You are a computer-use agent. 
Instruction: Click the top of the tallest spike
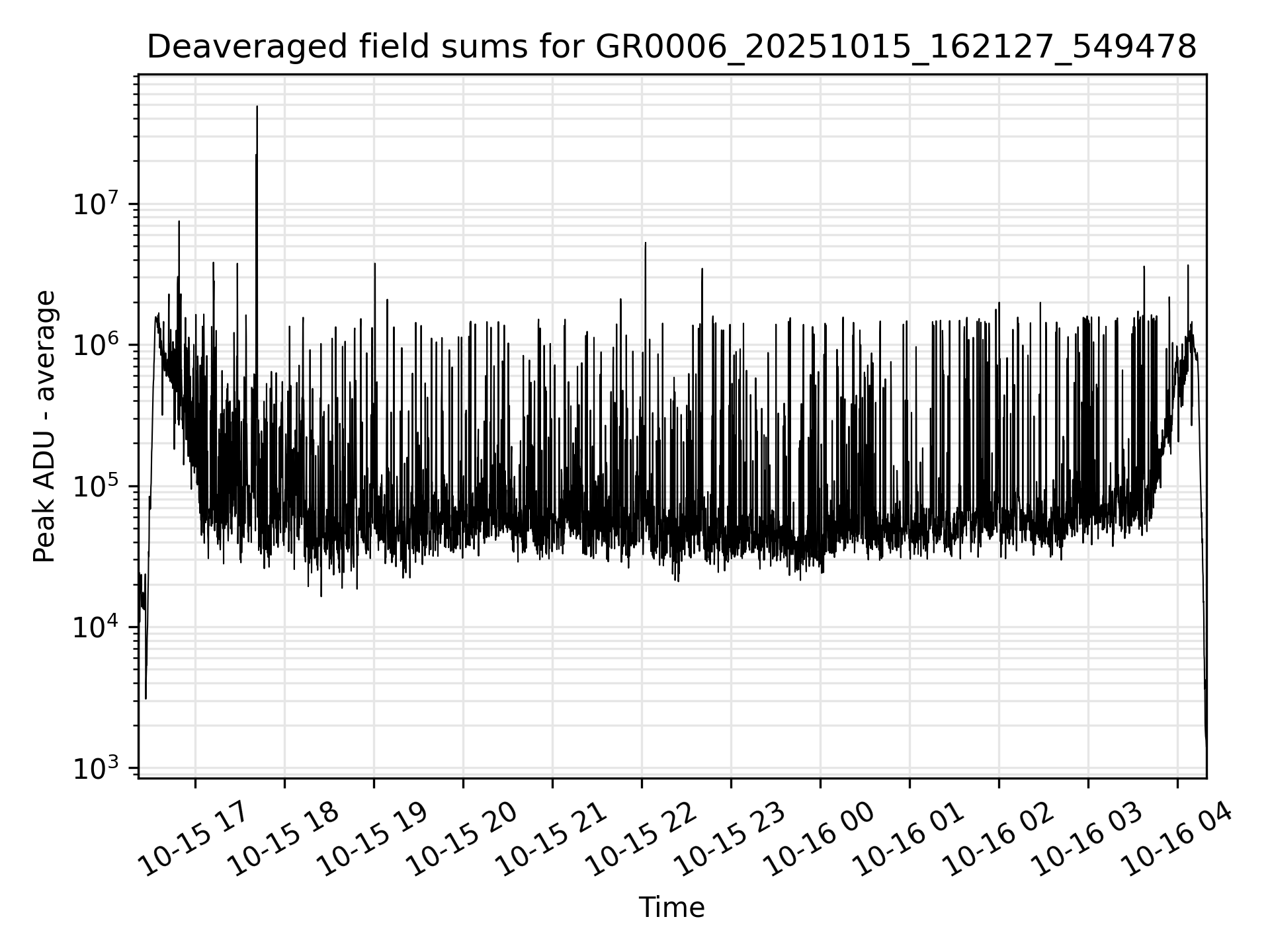coord(257,107)
